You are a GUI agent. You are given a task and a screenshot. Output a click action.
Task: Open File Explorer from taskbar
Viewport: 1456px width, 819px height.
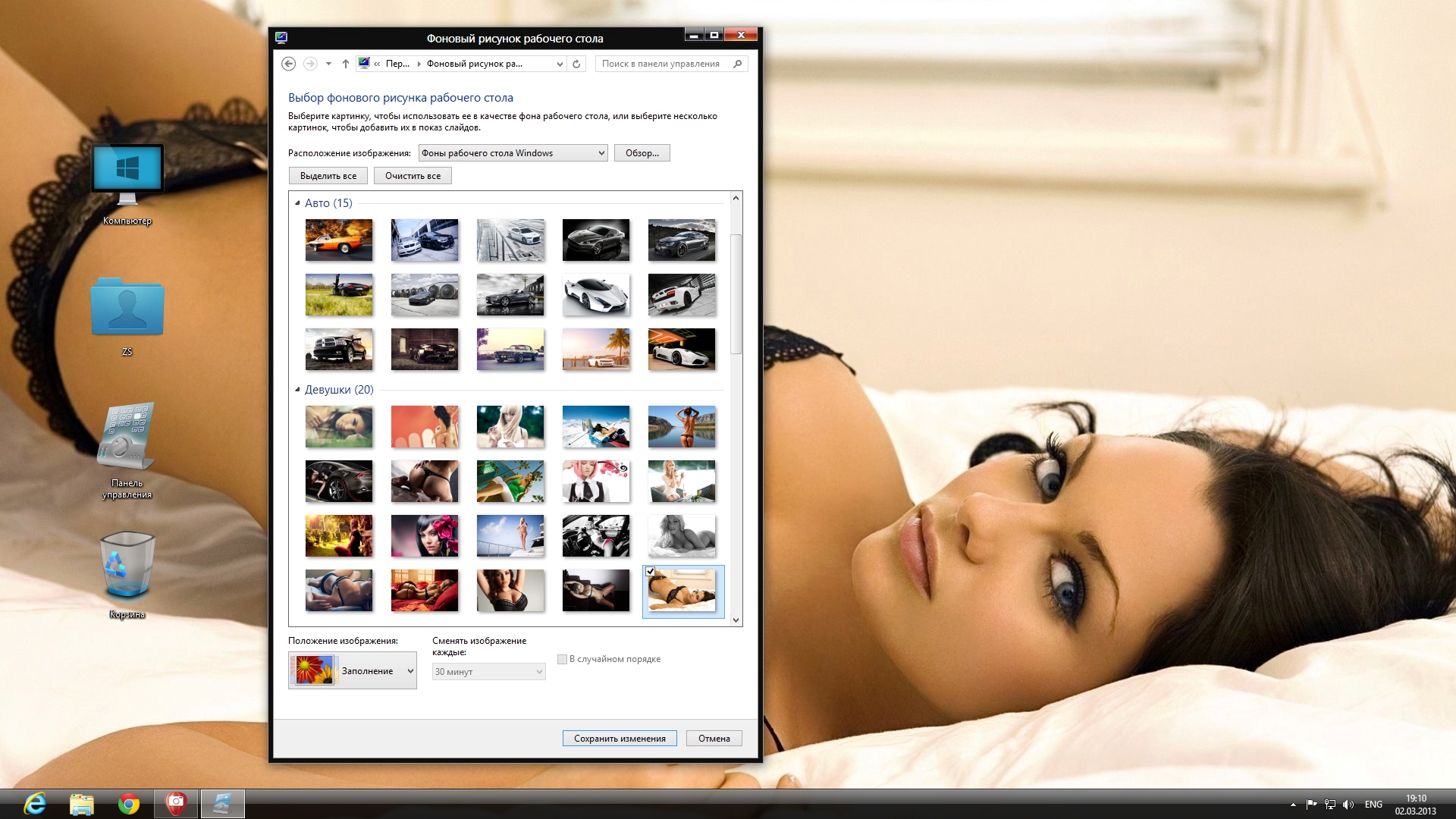tap(82, 804)
